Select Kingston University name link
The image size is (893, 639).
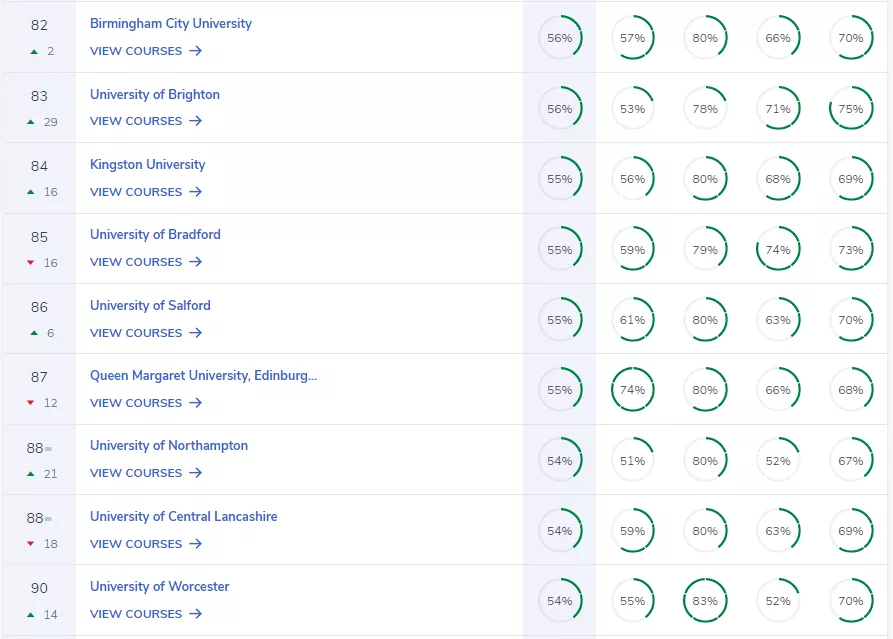click(x=147, y=164)
